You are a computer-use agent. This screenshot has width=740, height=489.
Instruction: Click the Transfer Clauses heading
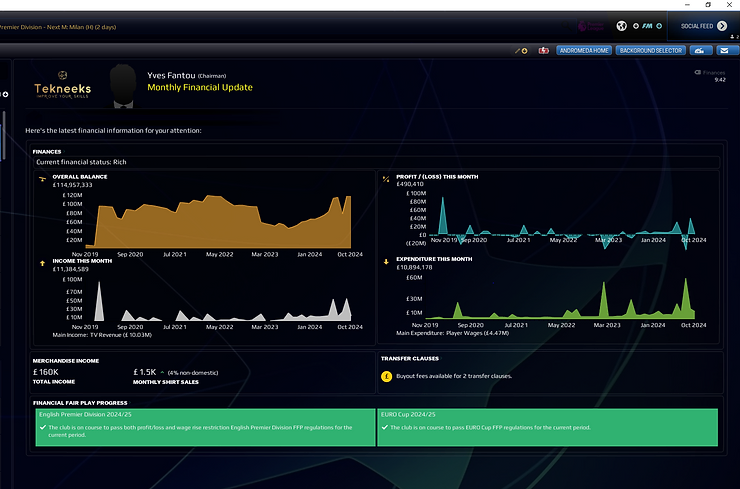tap(410, 358)
